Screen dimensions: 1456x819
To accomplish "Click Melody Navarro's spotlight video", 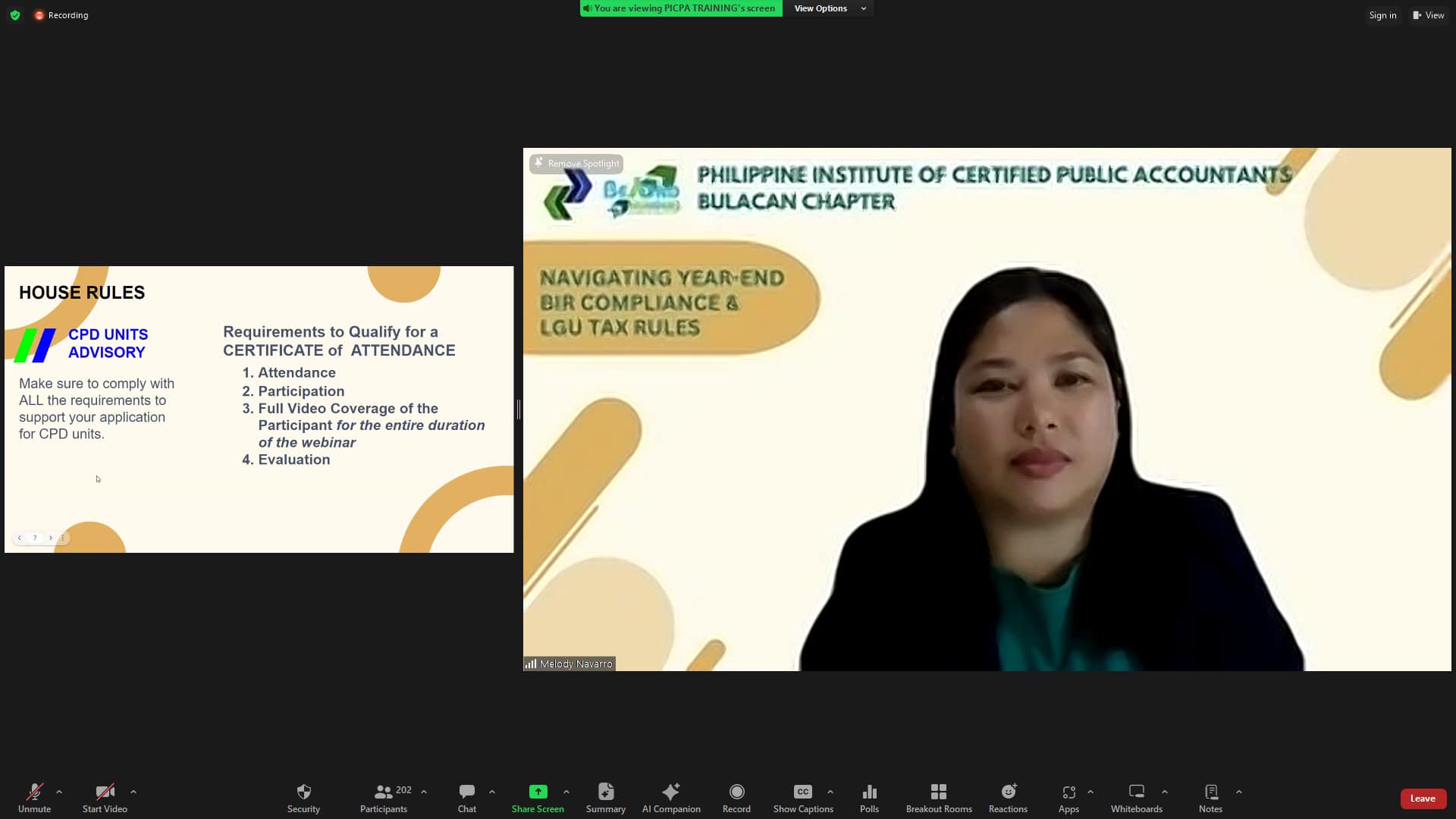I will (x=987, y=409).
